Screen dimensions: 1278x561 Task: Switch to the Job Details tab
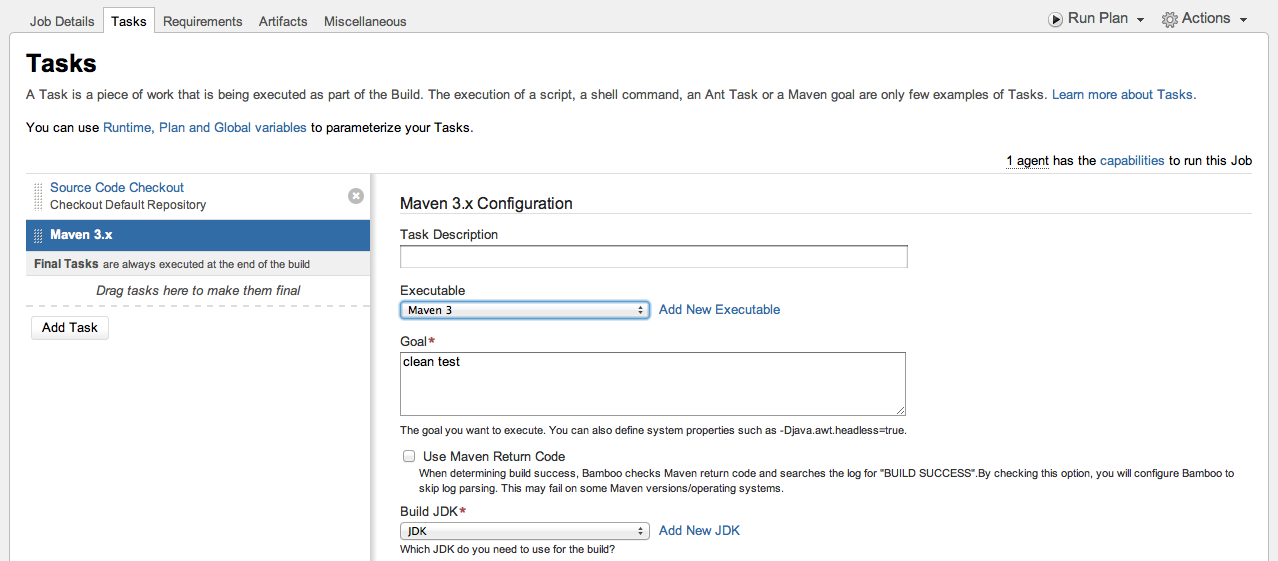62,21
